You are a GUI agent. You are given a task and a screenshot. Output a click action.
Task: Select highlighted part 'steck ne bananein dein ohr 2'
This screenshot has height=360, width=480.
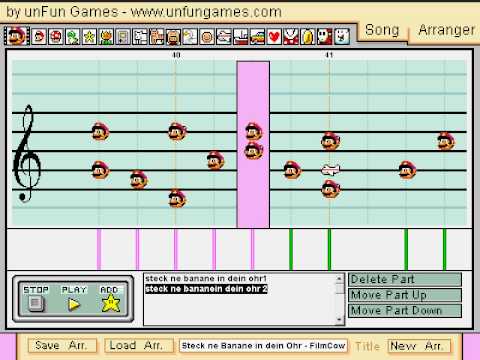point(206,289)
